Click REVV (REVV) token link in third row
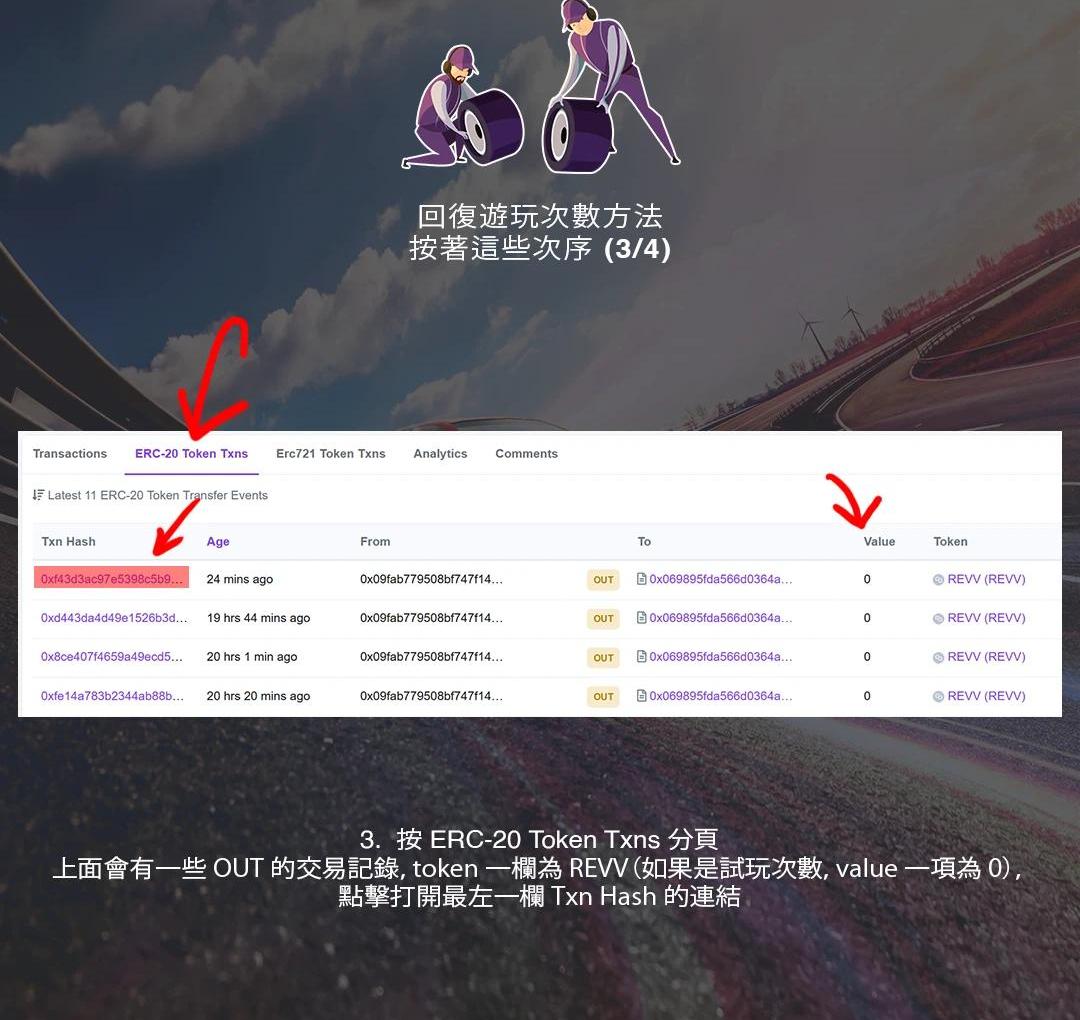Screen dimensions: 1080x1020 pos(986,656)
